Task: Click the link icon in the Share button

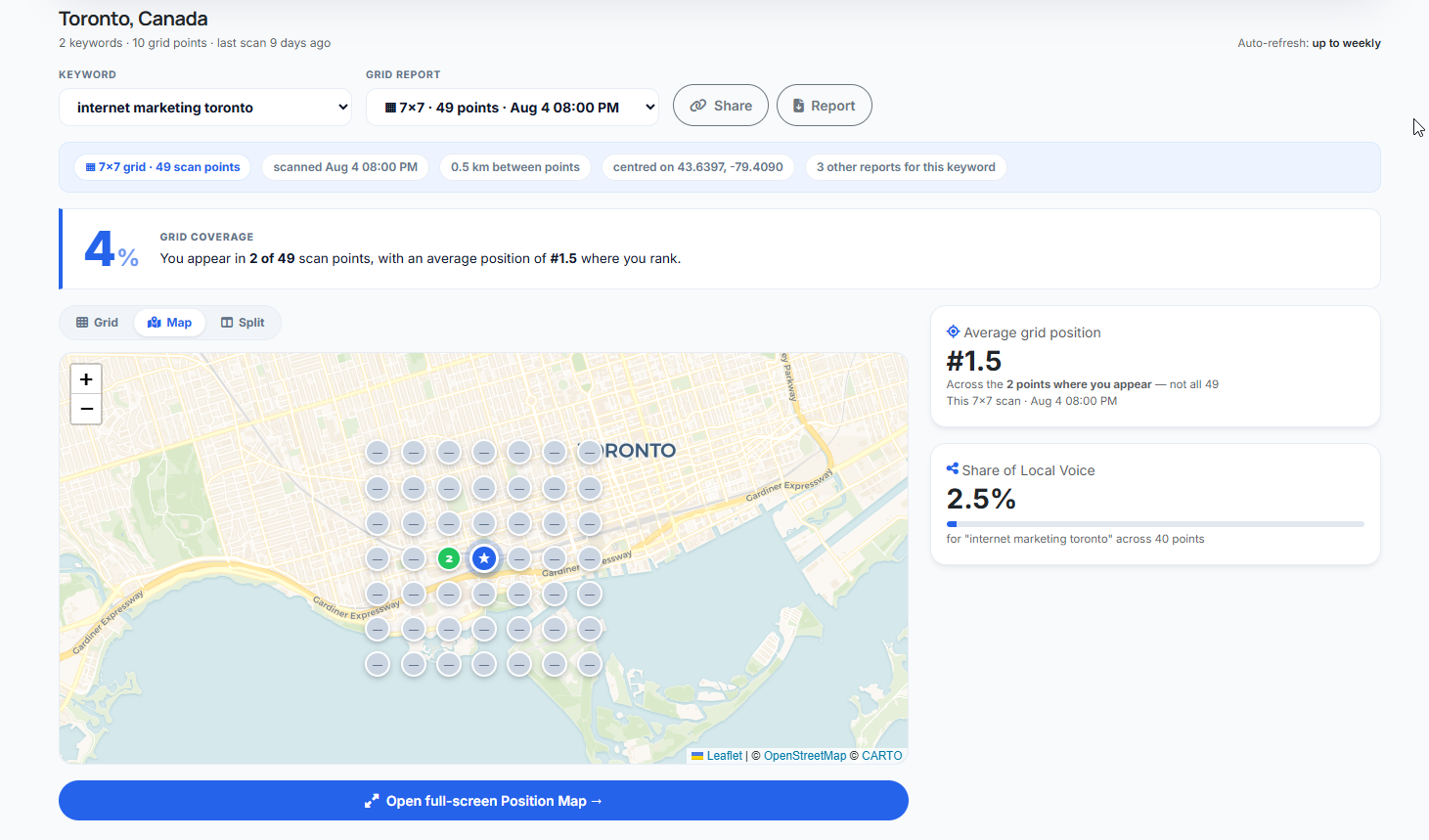Action: 698,106
